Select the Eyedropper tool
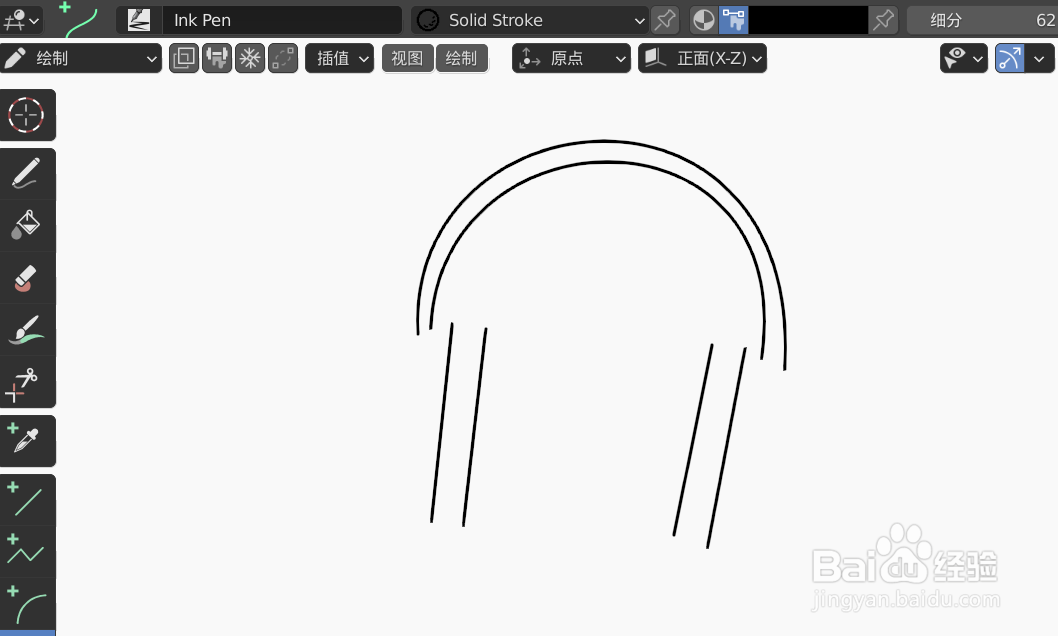This screenshot has width=1058, height=636. pyautogui.click(x=27, y=441)
